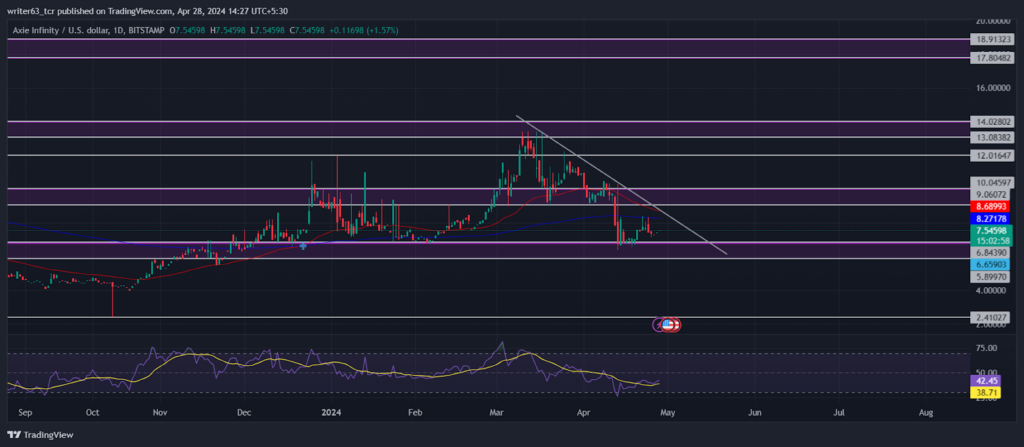Image resolution: width=1024 pixels, height=447 pixels.
Task: Click Feb on the time axis
Action: 413,413
